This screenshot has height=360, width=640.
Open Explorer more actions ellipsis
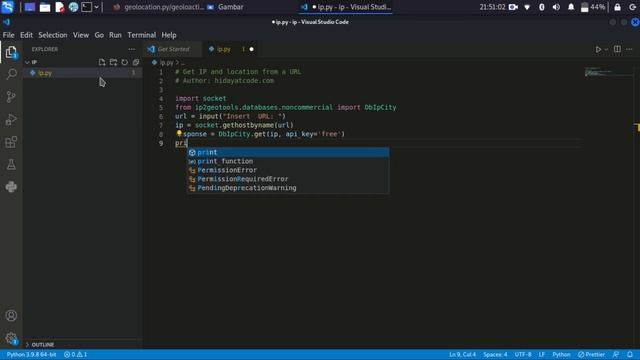click(x=131, y=49)
